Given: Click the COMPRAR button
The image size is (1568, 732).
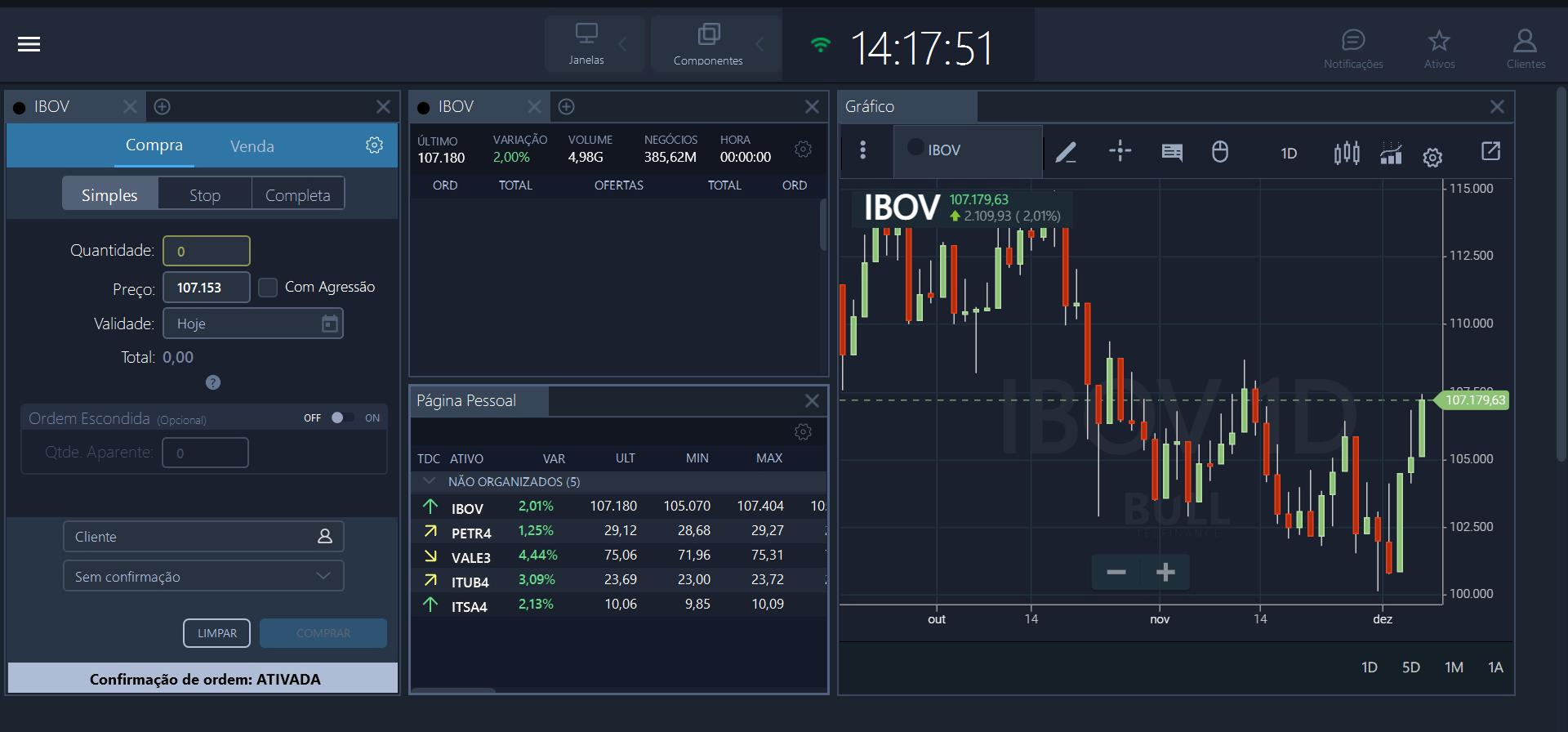Looking at the screenshot, I should pyautogui.click(x=323, y=633).
